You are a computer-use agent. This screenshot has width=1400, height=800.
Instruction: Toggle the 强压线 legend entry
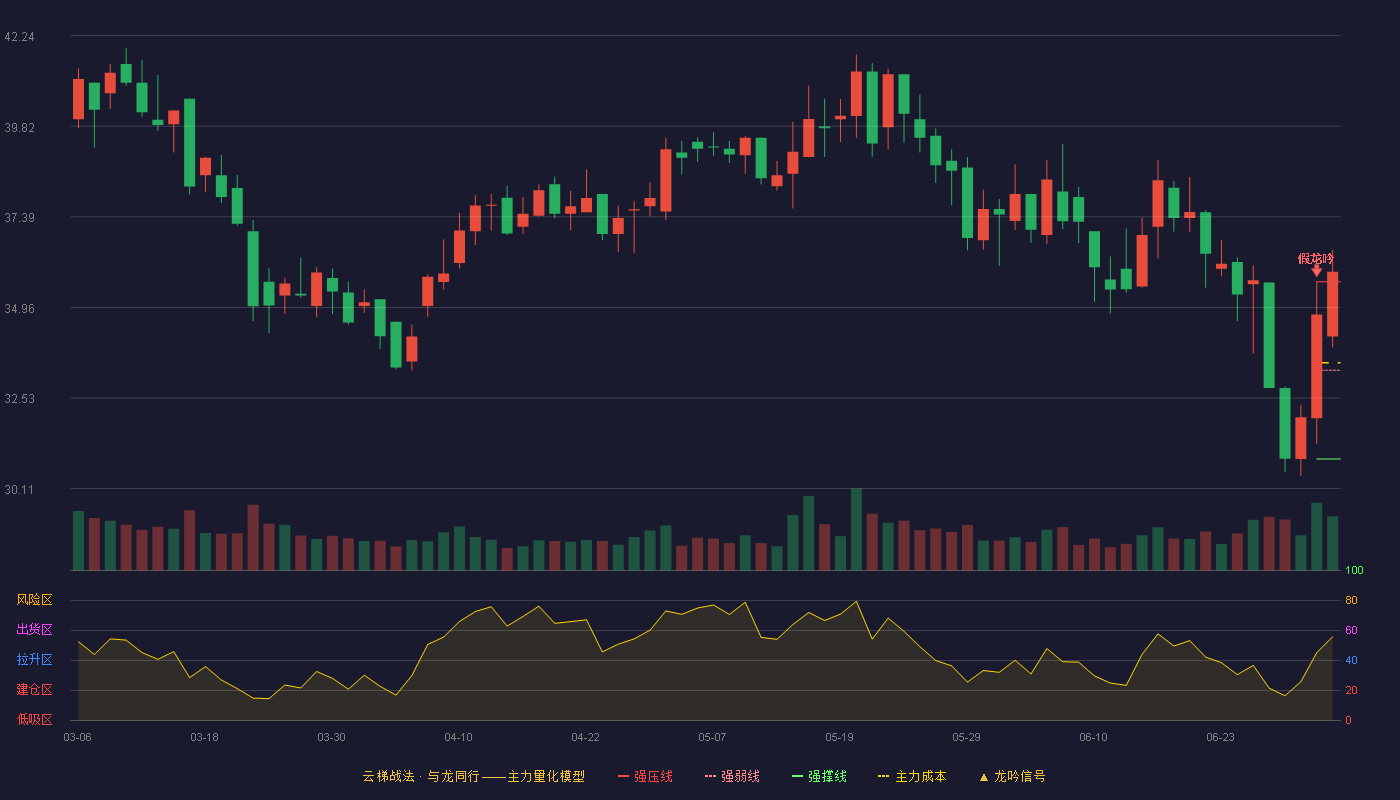(645, 776)
